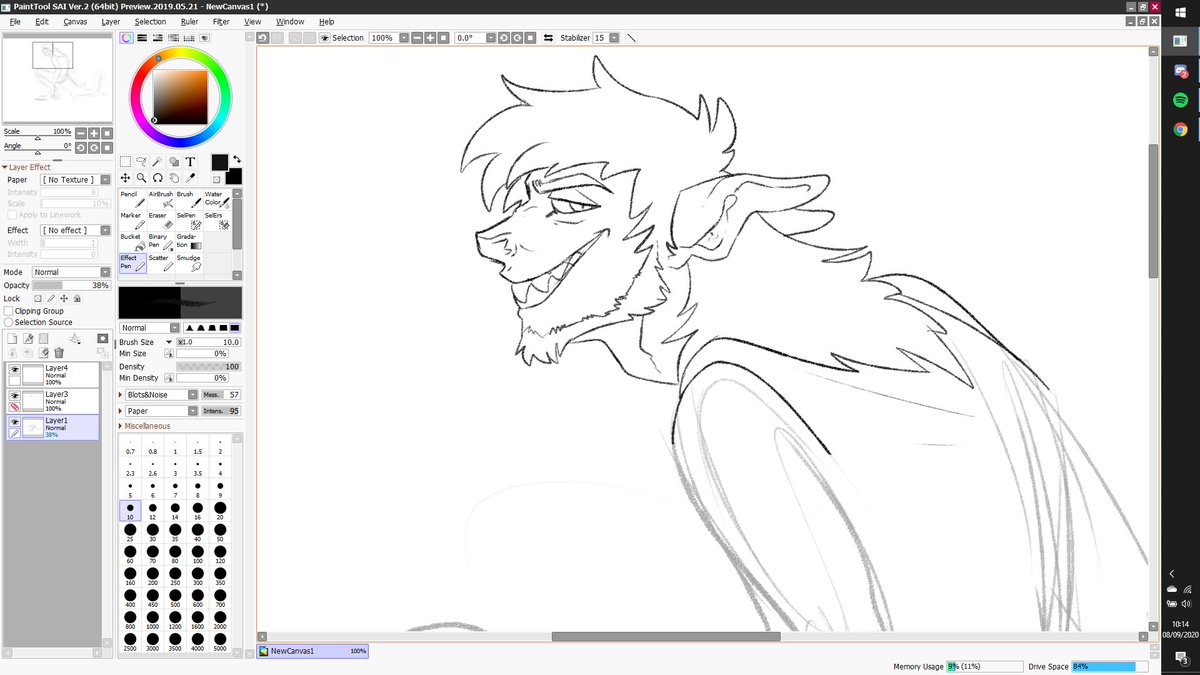Select the Effect Pen tool
The height and width of the screenshot is (675, 1200).
click(132, 263)
